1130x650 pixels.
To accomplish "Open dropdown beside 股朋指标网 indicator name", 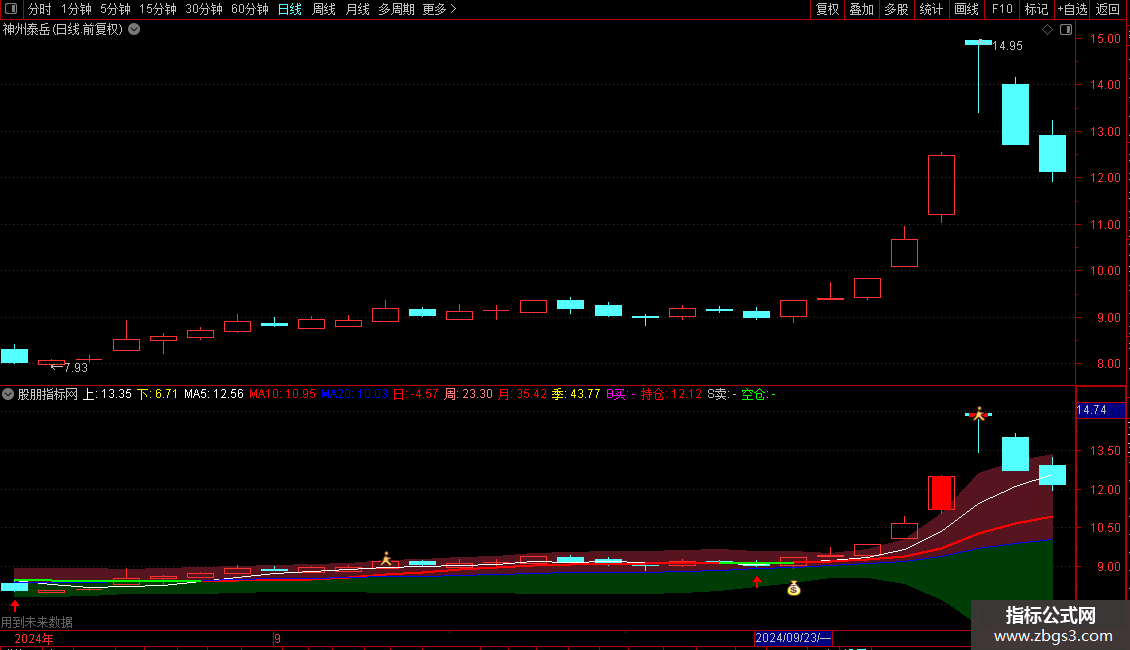I will pos(8,394).
